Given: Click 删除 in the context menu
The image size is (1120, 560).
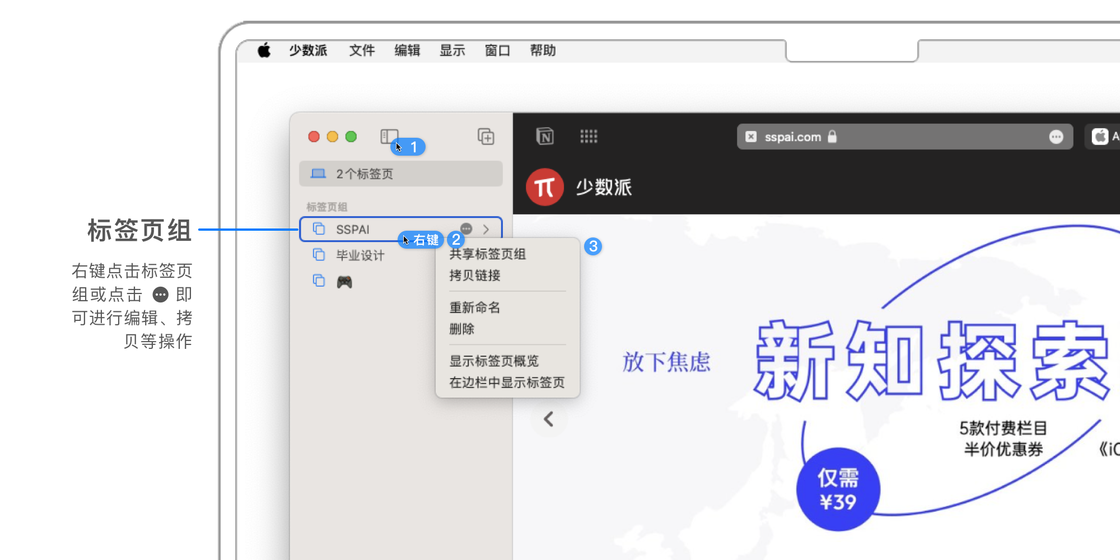Looking at the screenshot, I should pos(462,328).
